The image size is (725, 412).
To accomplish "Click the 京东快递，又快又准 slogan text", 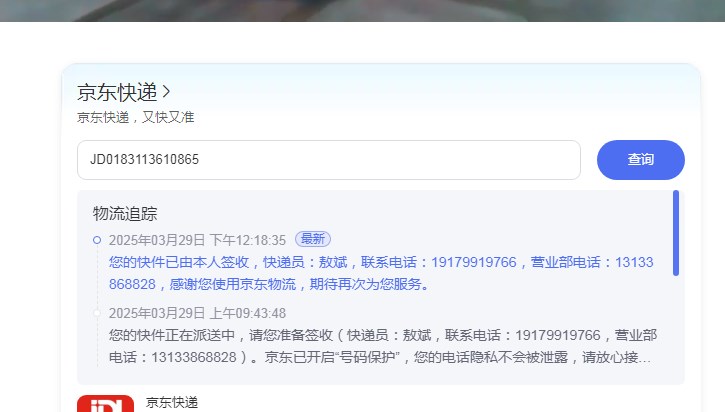I will coord(135,117).
